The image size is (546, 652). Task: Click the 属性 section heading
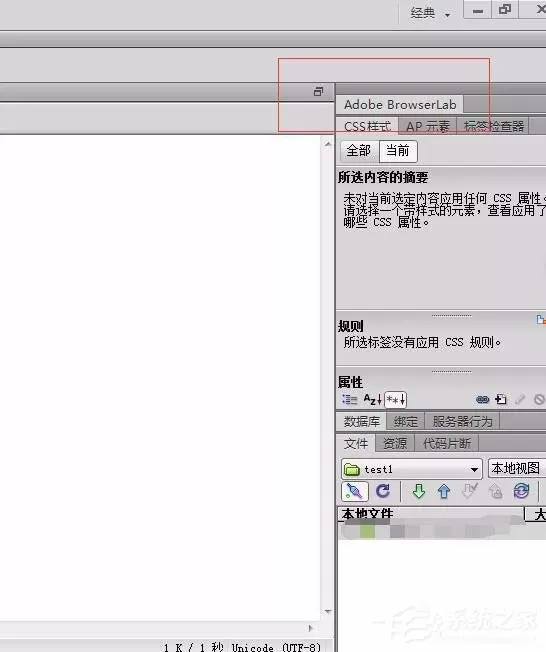350,382
